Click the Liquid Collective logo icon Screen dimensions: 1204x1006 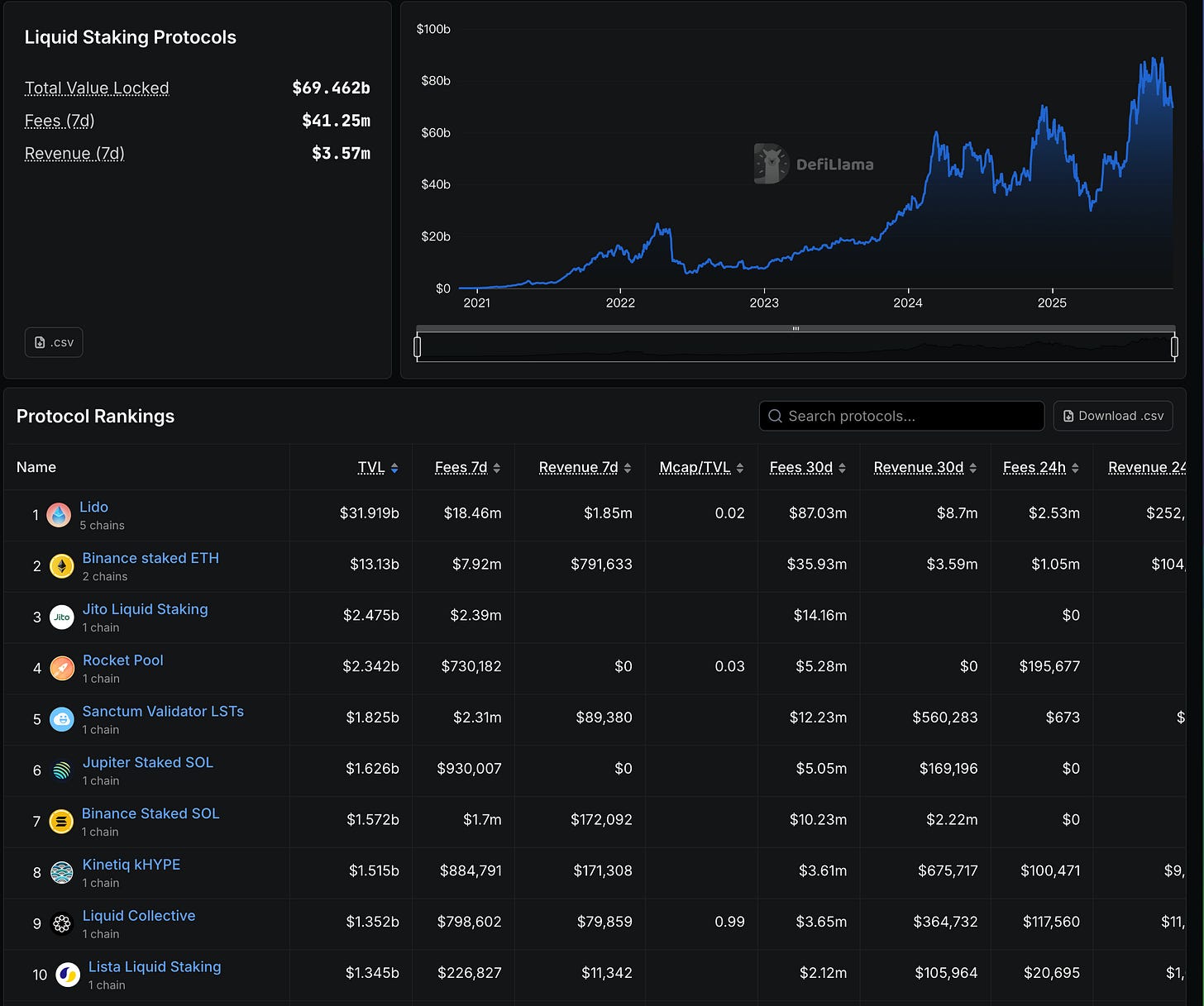61,924
